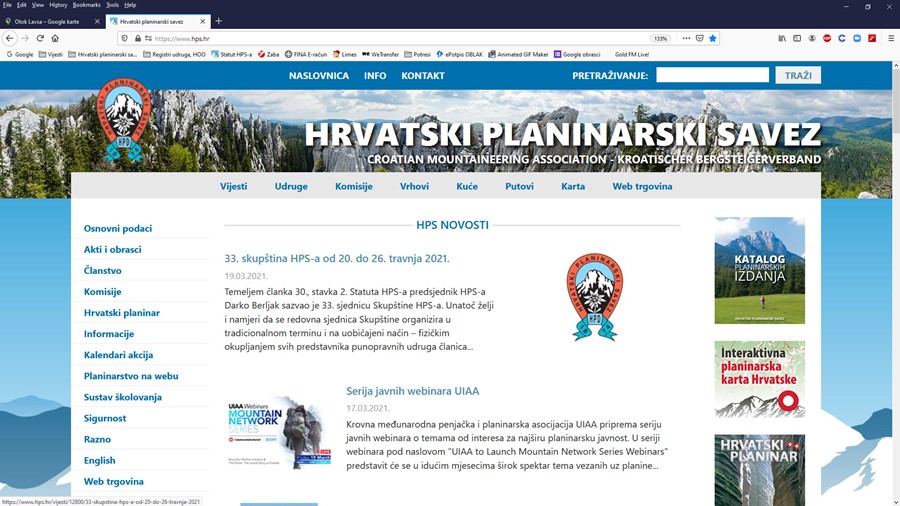Image resolution: width=900 pixels, height=506 pixels.
Task: Focus the PRETRAŽIVANJE search field
Action: pyautogui.click(x=712, y=75)
